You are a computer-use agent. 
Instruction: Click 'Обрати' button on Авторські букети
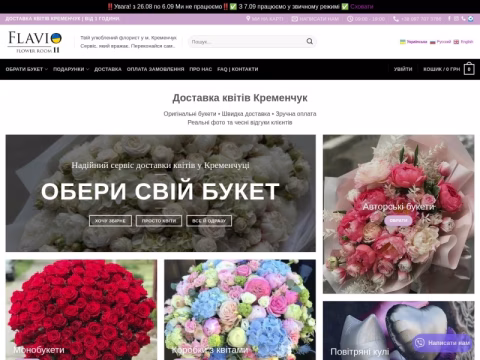(398, 221)
